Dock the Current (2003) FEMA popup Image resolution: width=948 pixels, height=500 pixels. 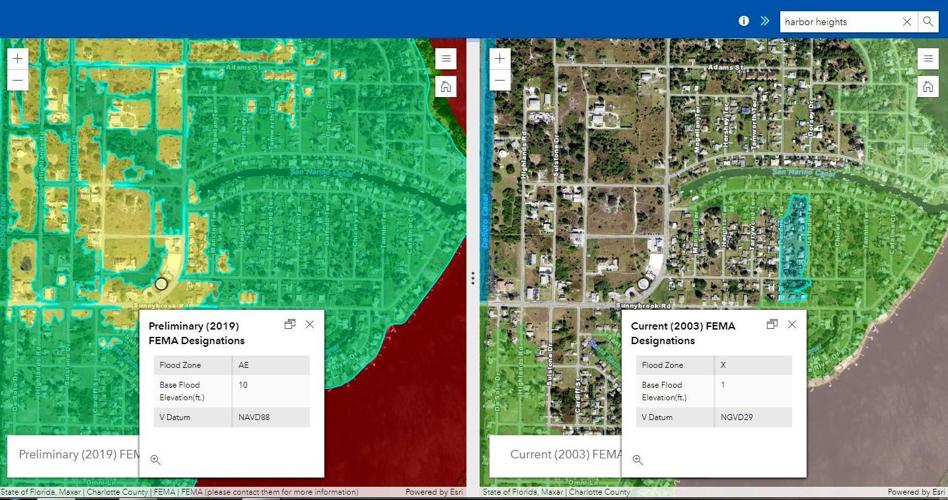[x=772, y=324]
